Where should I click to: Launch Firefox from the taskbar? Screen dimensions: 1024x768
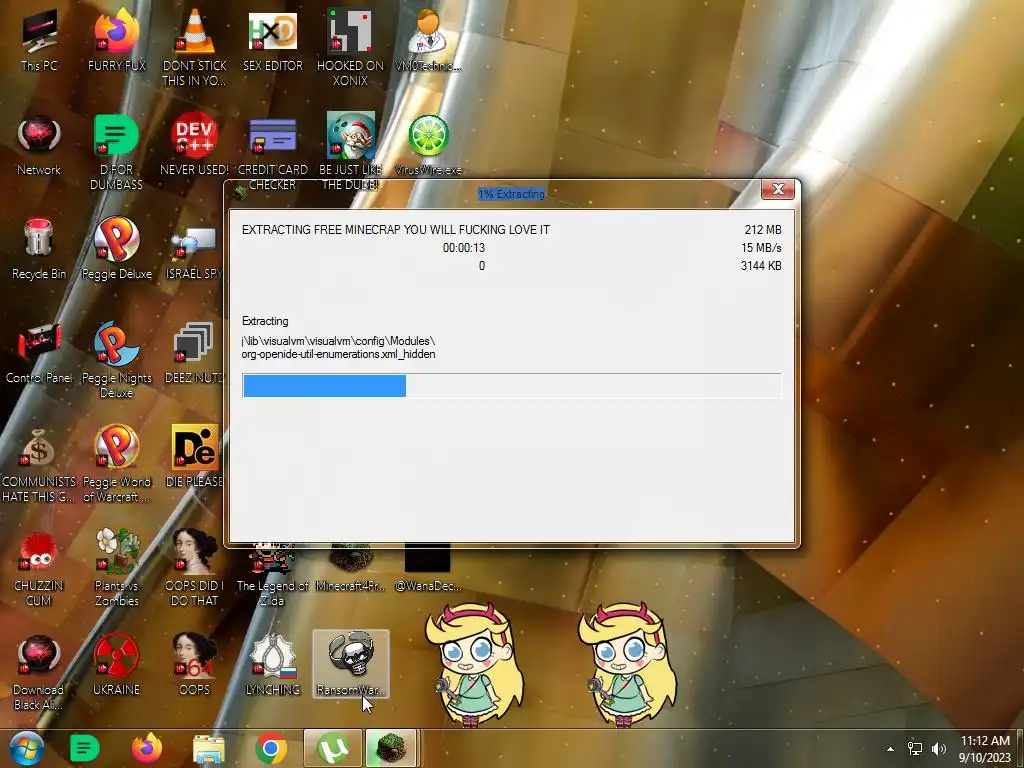(x=146, y=748)
